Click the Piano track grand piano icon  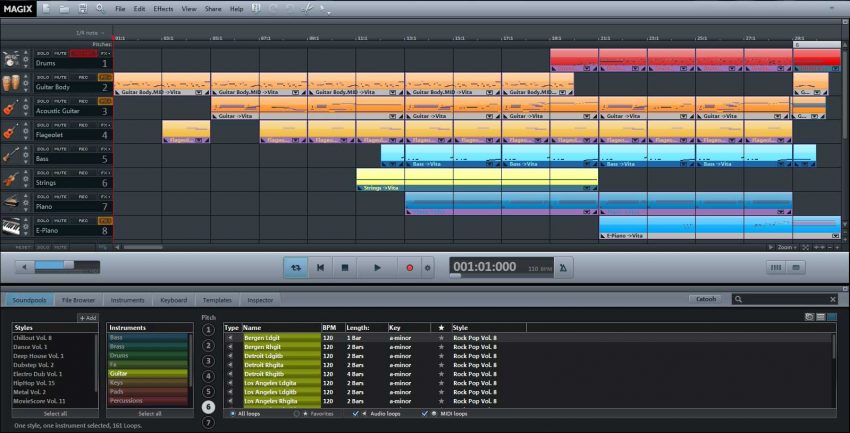tap(11, 203)
